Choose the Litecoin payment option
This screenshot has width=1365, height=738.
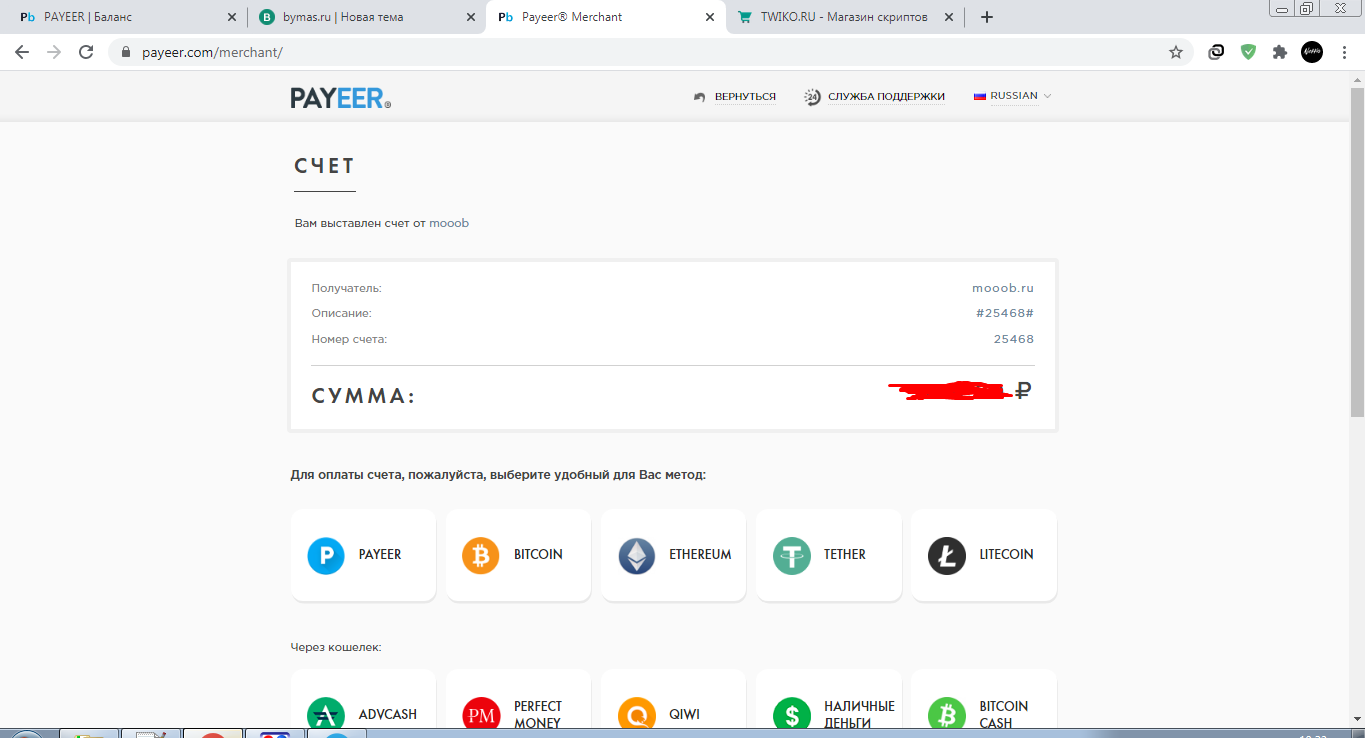tap(947, 555)
